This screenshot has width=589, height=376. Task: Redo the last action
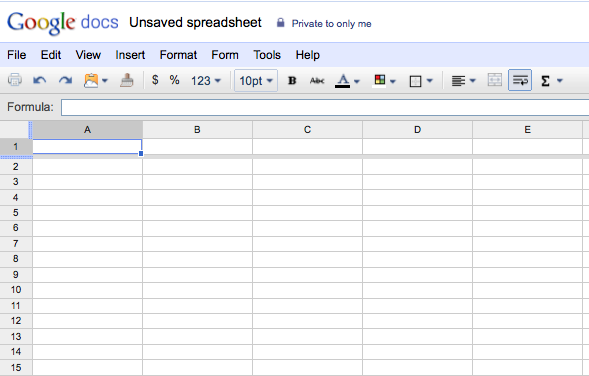(65, 80)
